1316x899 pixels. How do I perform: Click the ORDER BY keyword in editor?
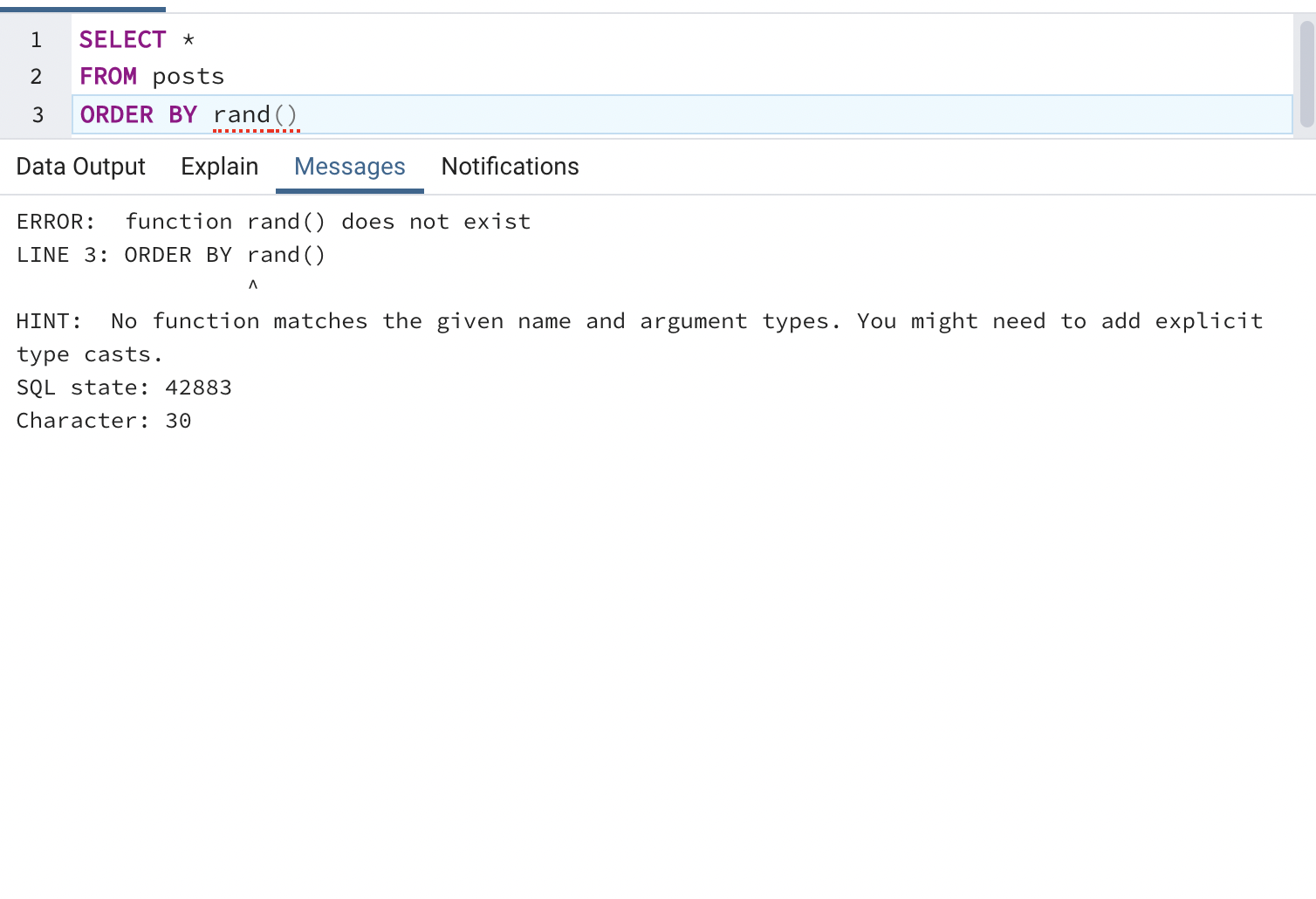139,115
